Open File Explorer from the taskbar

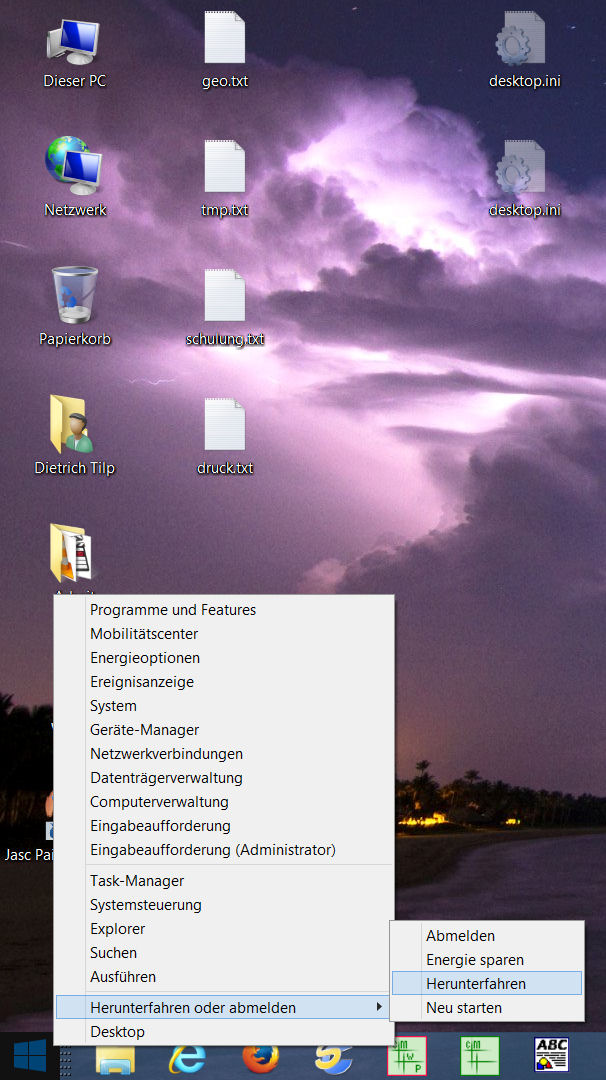pyautogui.click(x=115, y=1057)
